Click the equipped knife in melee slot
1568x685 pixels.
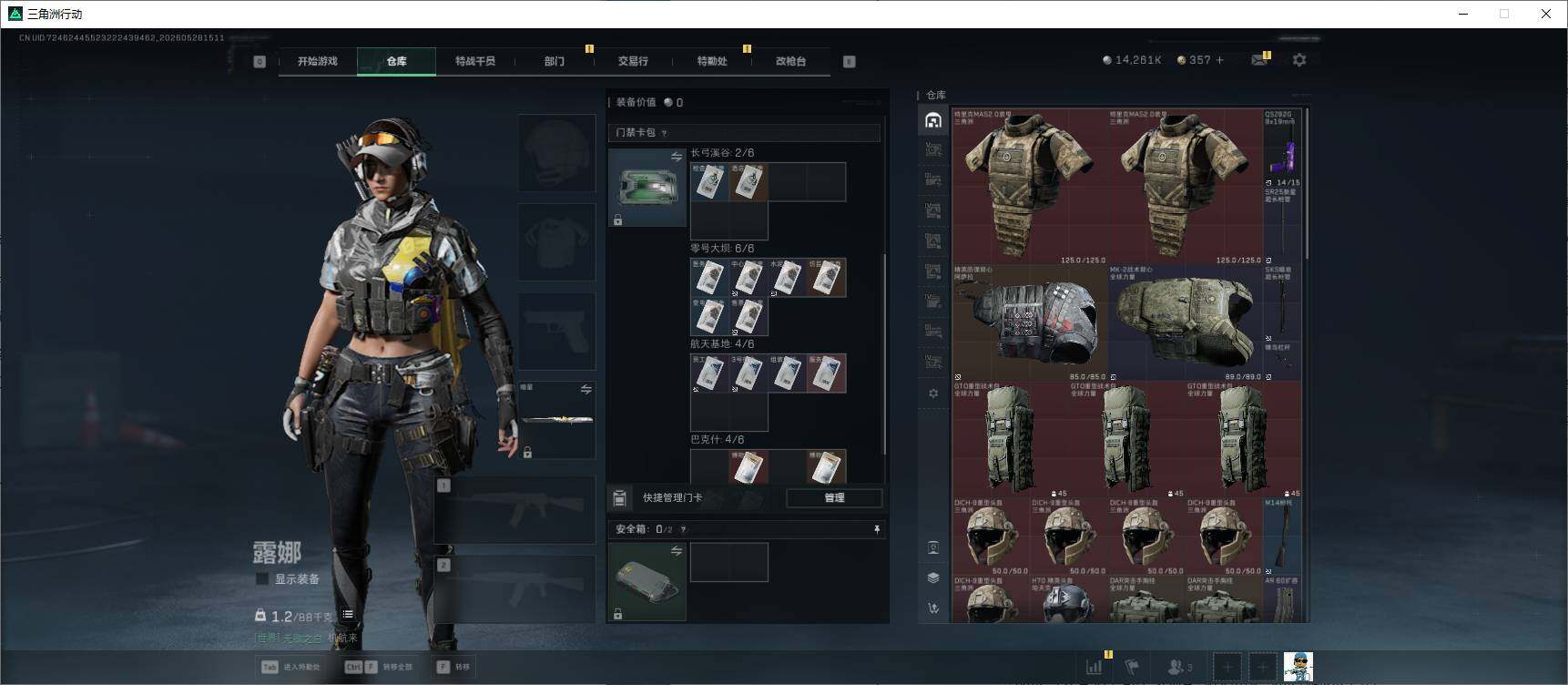pos(556,420)
